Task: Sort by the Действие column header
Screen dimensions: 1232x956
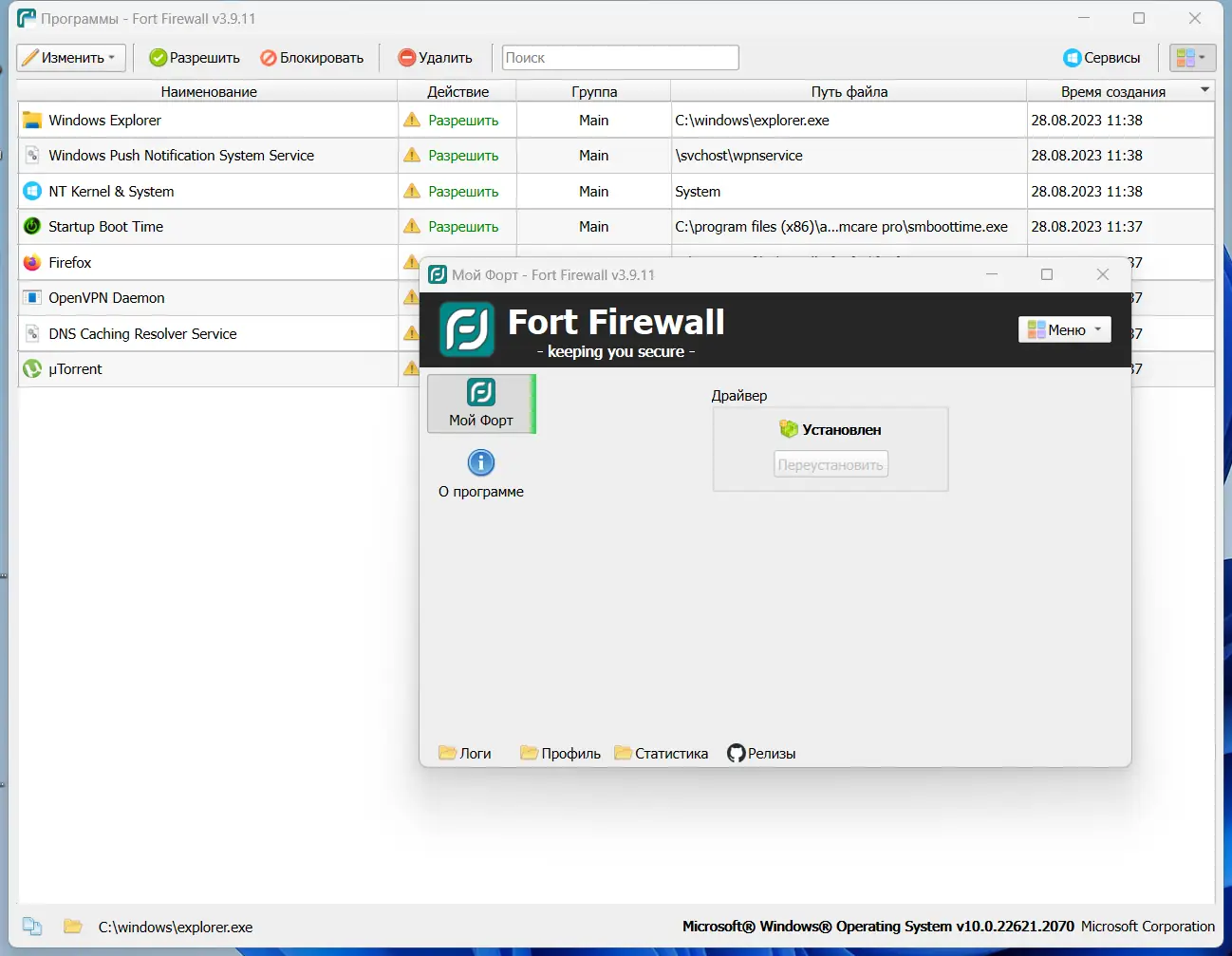Action: coord(457,92)
